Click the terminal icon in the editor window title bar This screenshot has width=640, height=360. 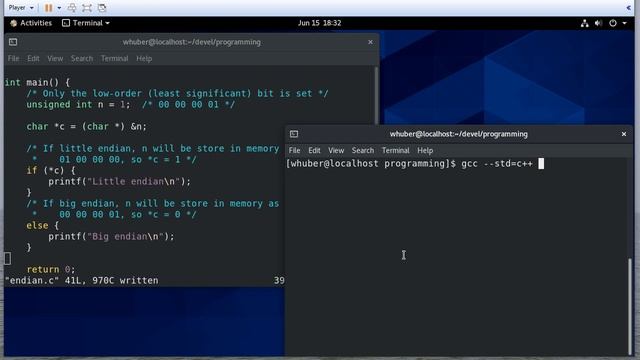13,42
